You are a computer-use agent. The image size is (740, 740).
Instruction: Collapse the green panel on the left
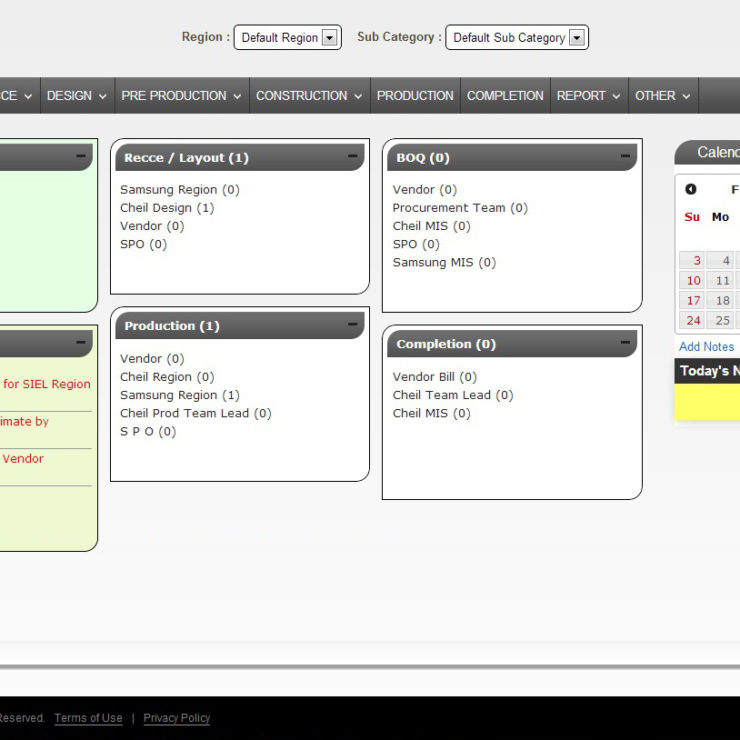(80, 157)
